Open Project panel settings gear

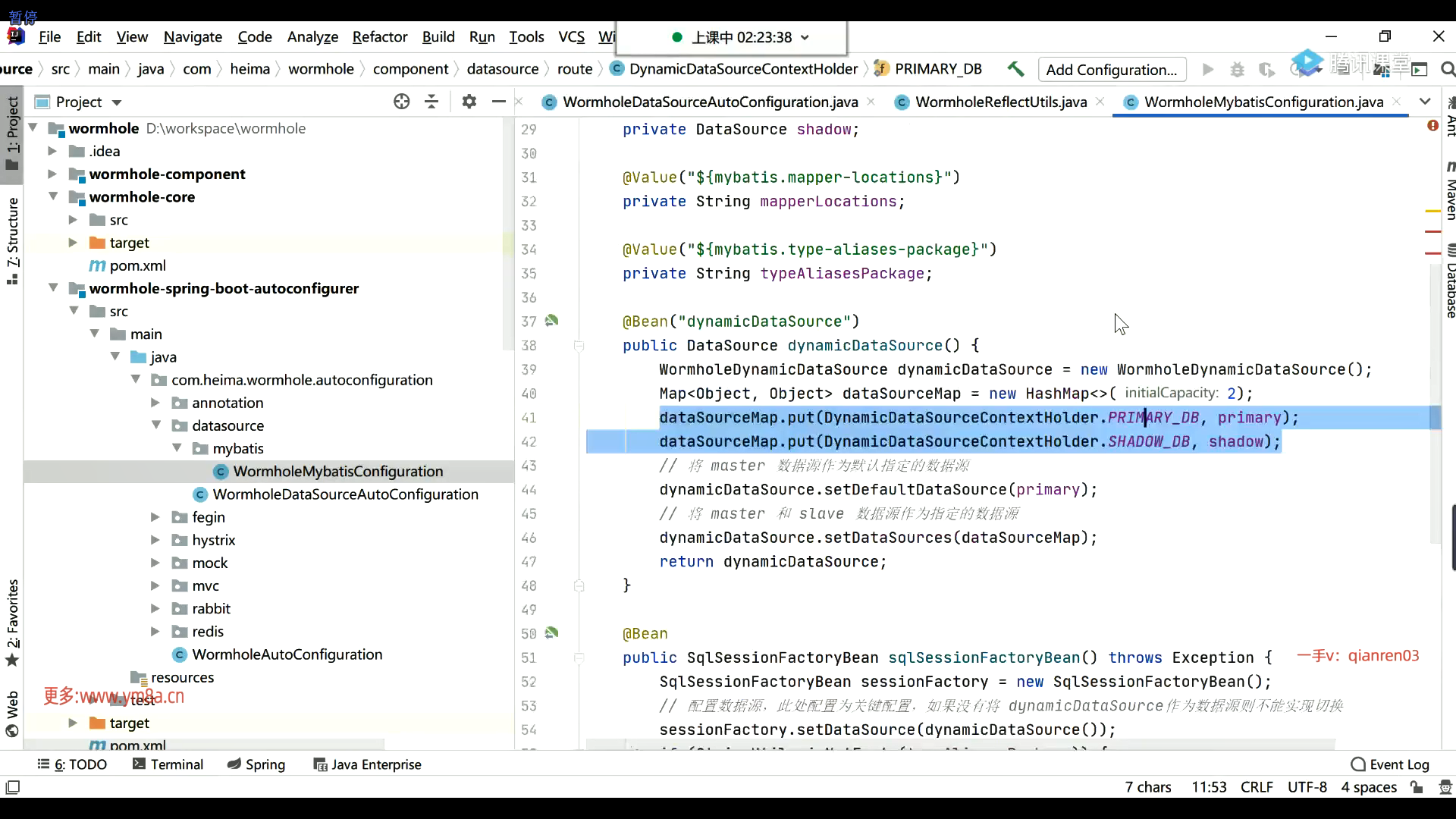click(x=469, y=102)
